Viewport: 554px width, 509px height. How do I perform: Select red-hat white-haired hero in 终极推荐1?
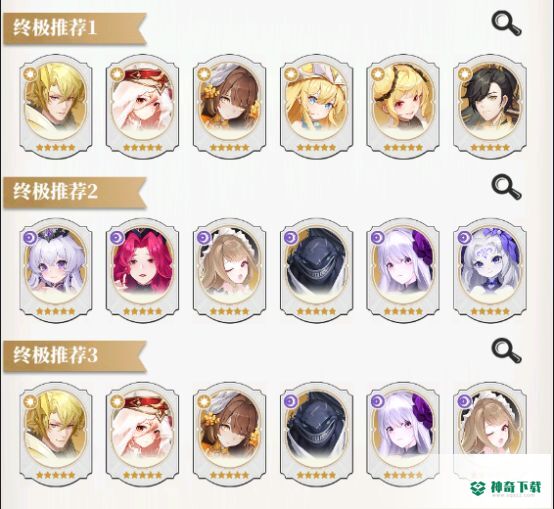(142, 107)
